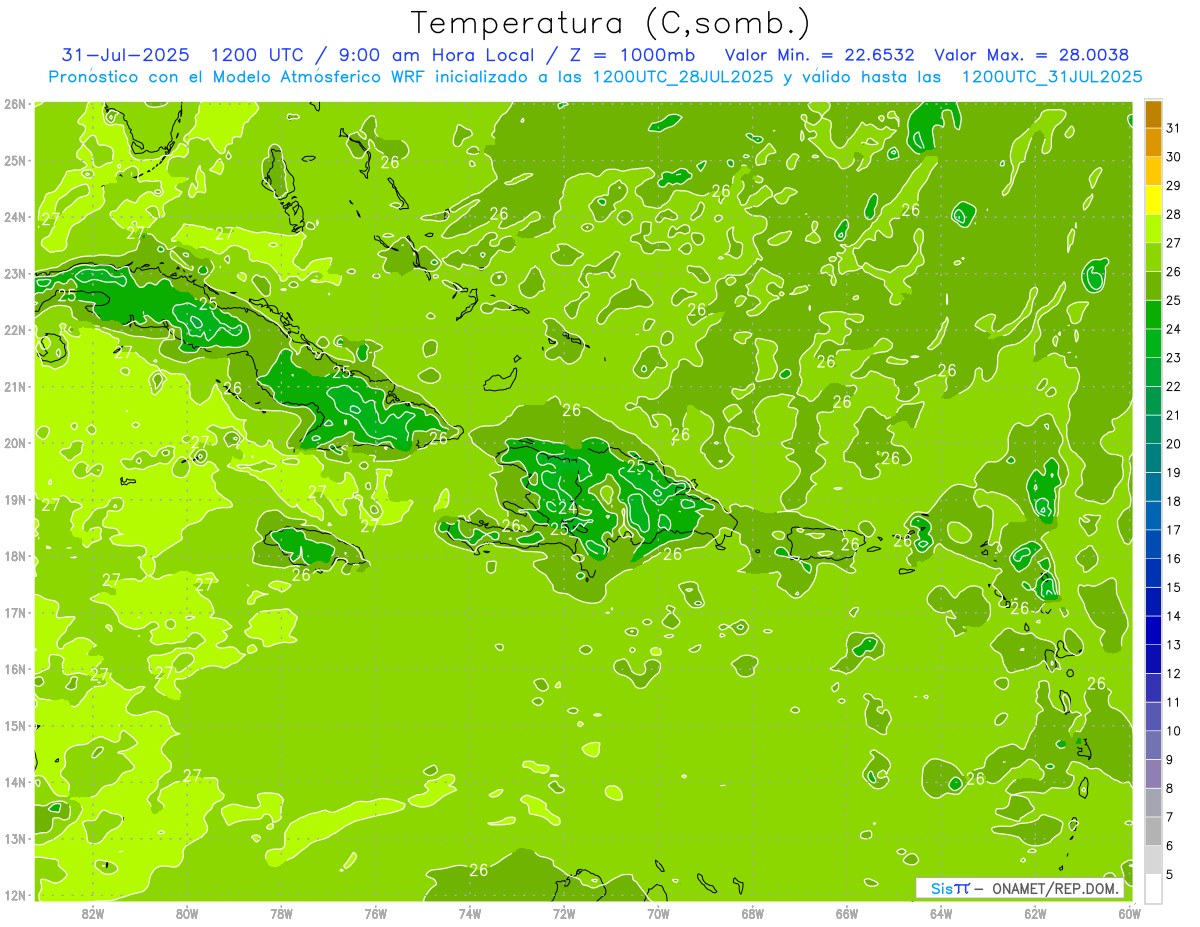This screenshot has width=1200, height=927.
Task: Select 'Valor Min. = 22.6532' text
Action: [x=821, y=54]
